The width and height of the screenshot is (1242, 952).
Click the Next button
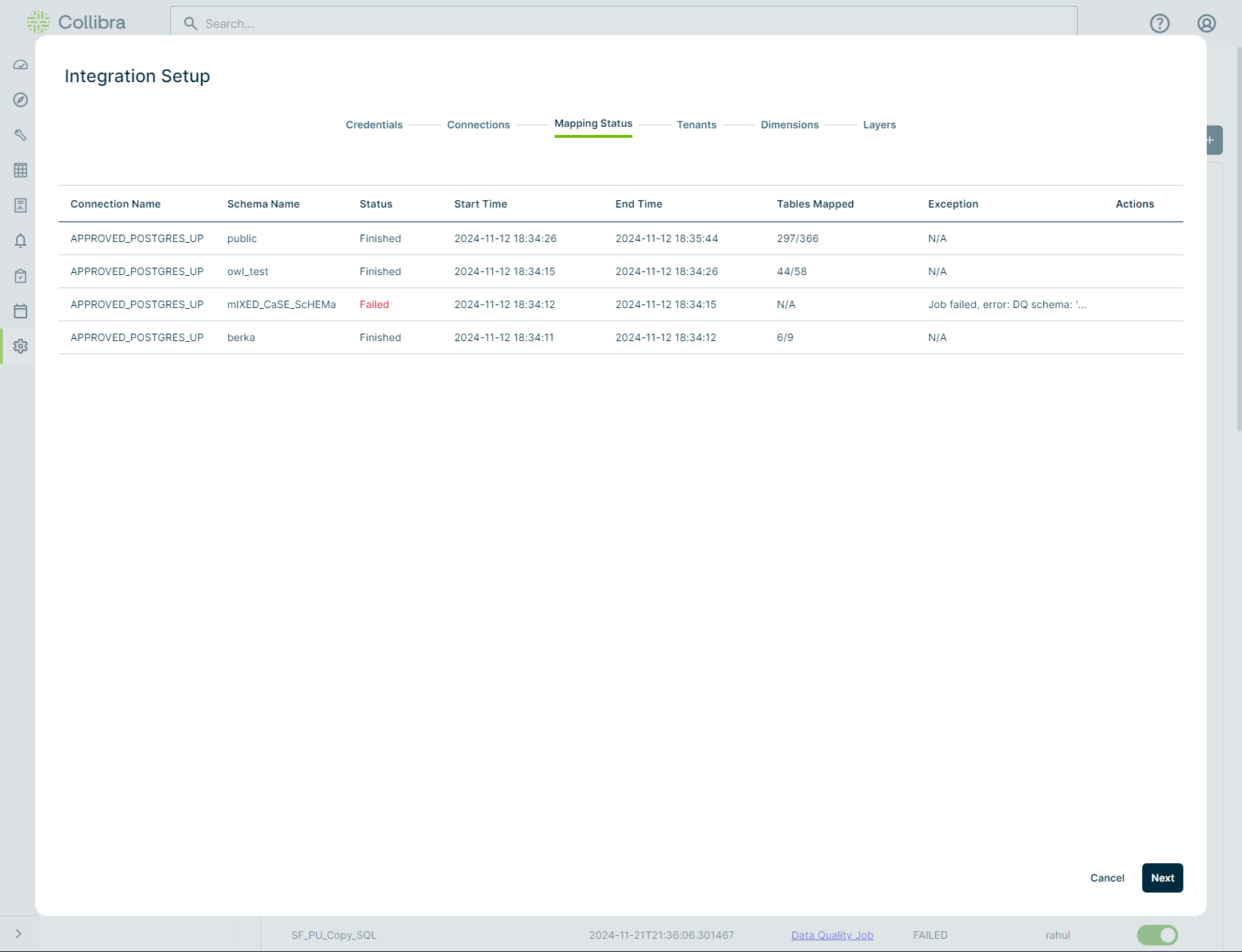[1162, 878]
